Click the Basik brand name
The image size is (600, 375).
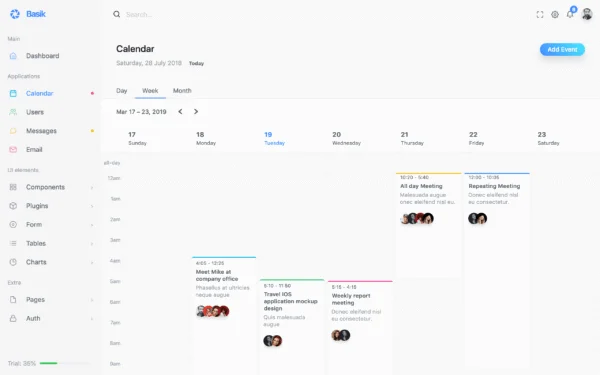36,14
